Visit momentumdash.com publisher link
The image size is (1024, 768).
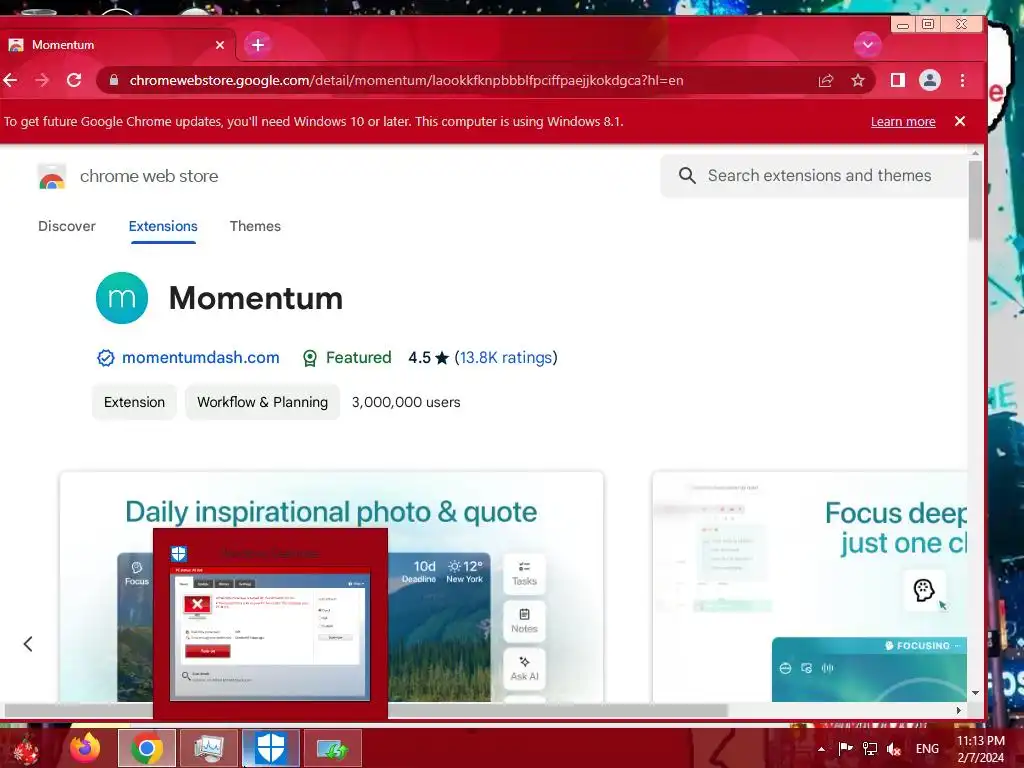point(200,357)
